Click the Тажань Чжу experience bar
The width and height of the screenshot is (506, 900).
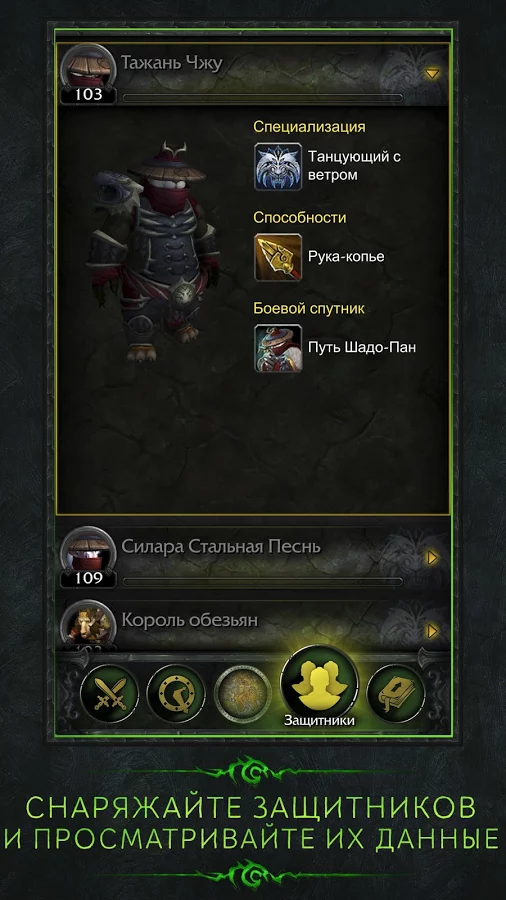pyautogui.click(x=263, y=98)
